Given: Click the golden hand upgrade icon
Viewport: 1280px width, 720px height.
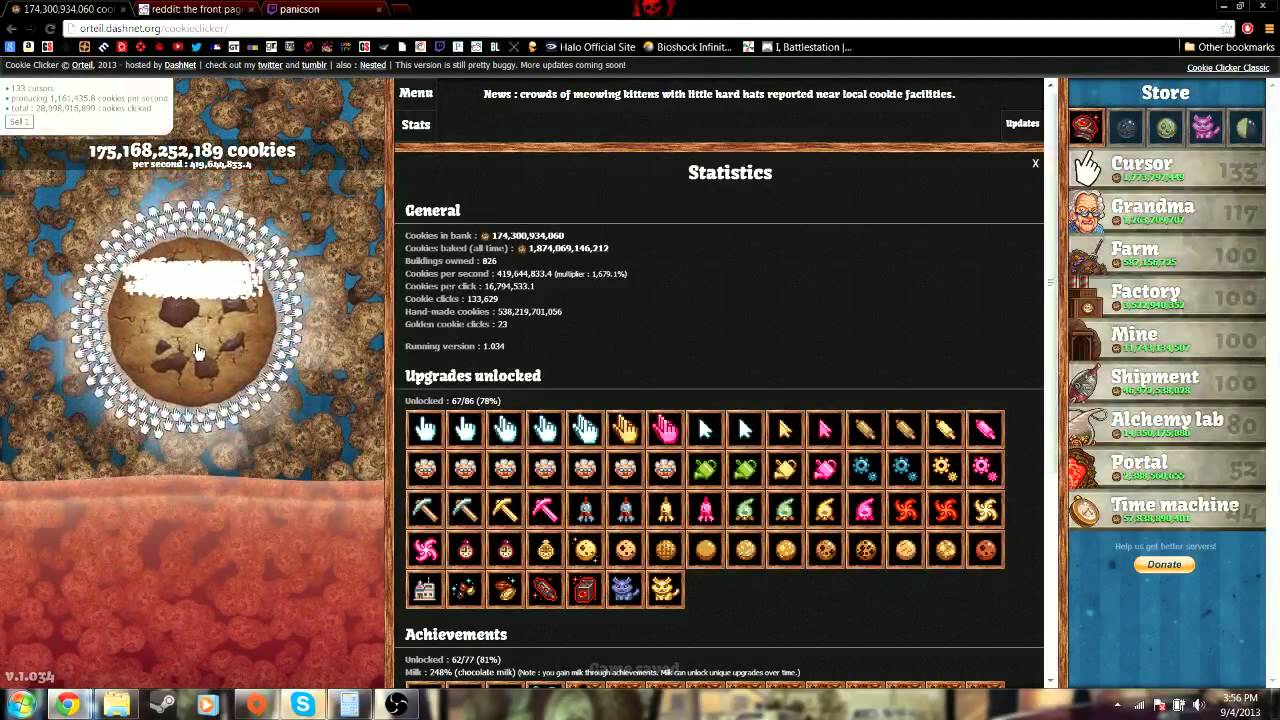Looking at the screenshot, I should tap(625, 430).
